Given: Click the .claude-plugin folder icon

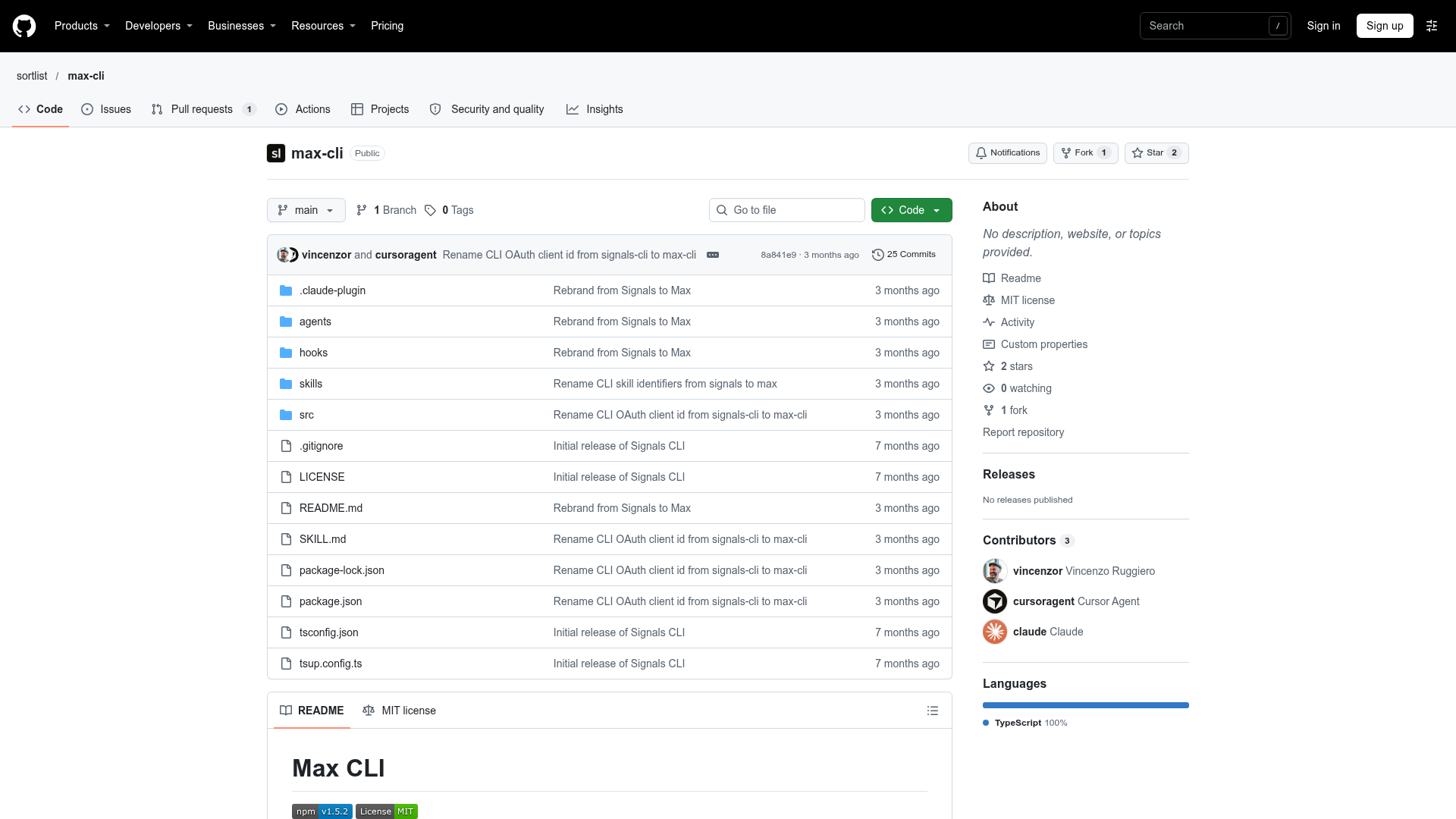Looking at the screenshot, I should [286, 290].
